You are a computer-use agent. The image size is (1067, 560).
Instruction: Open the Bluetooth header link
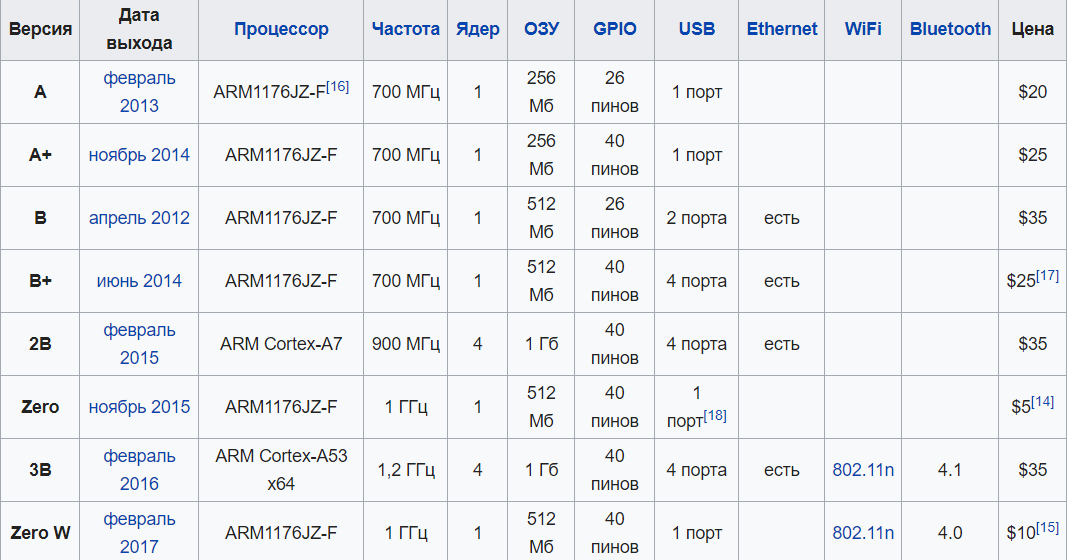[x=950, y=29]
